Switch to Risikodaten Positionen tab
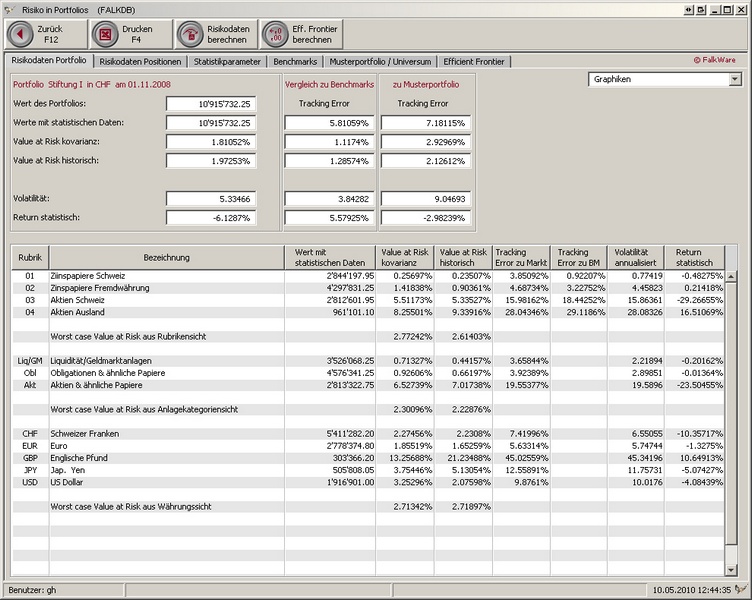This screenshot has width=752, height=600. coord(140,61)
